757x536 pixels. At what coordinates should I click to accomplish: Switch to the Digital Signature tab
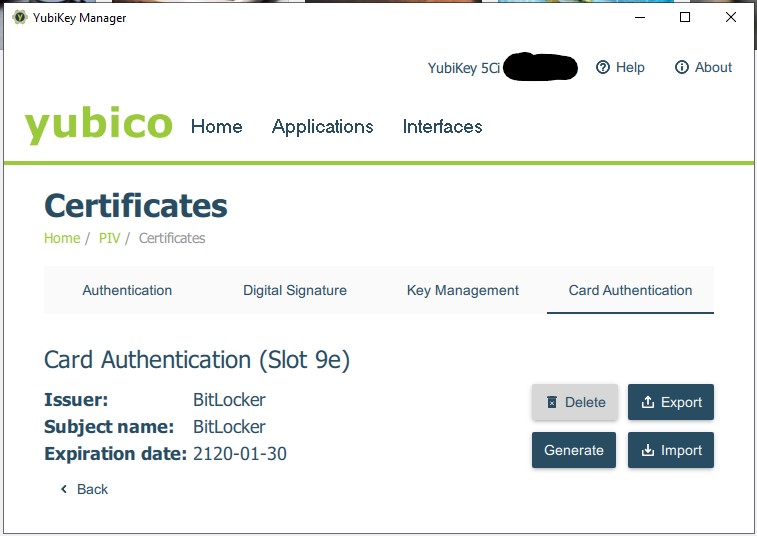click(294, 290)
